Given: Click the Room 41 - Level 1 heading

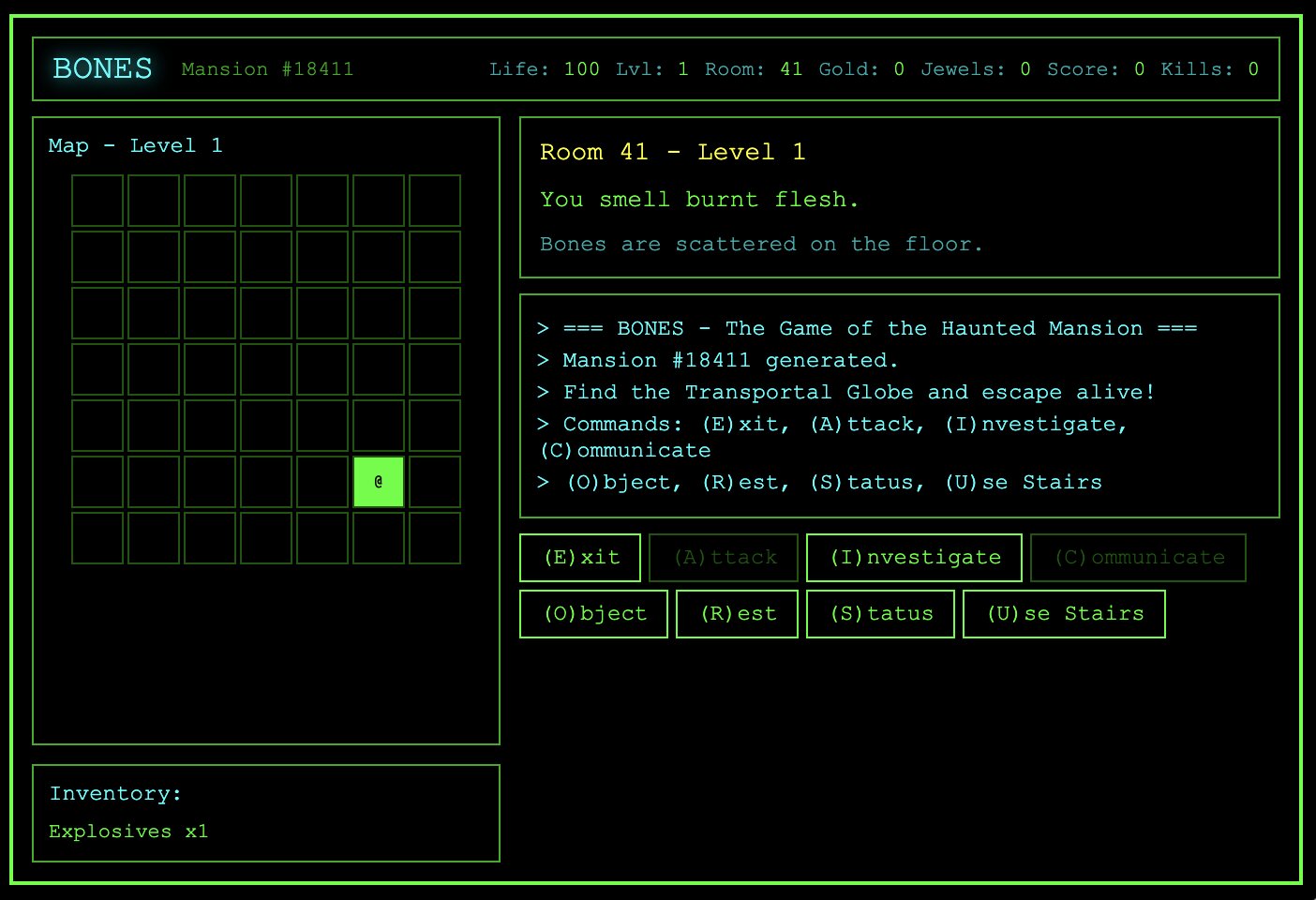Looking at the screenshot, I should click(672, 151).
